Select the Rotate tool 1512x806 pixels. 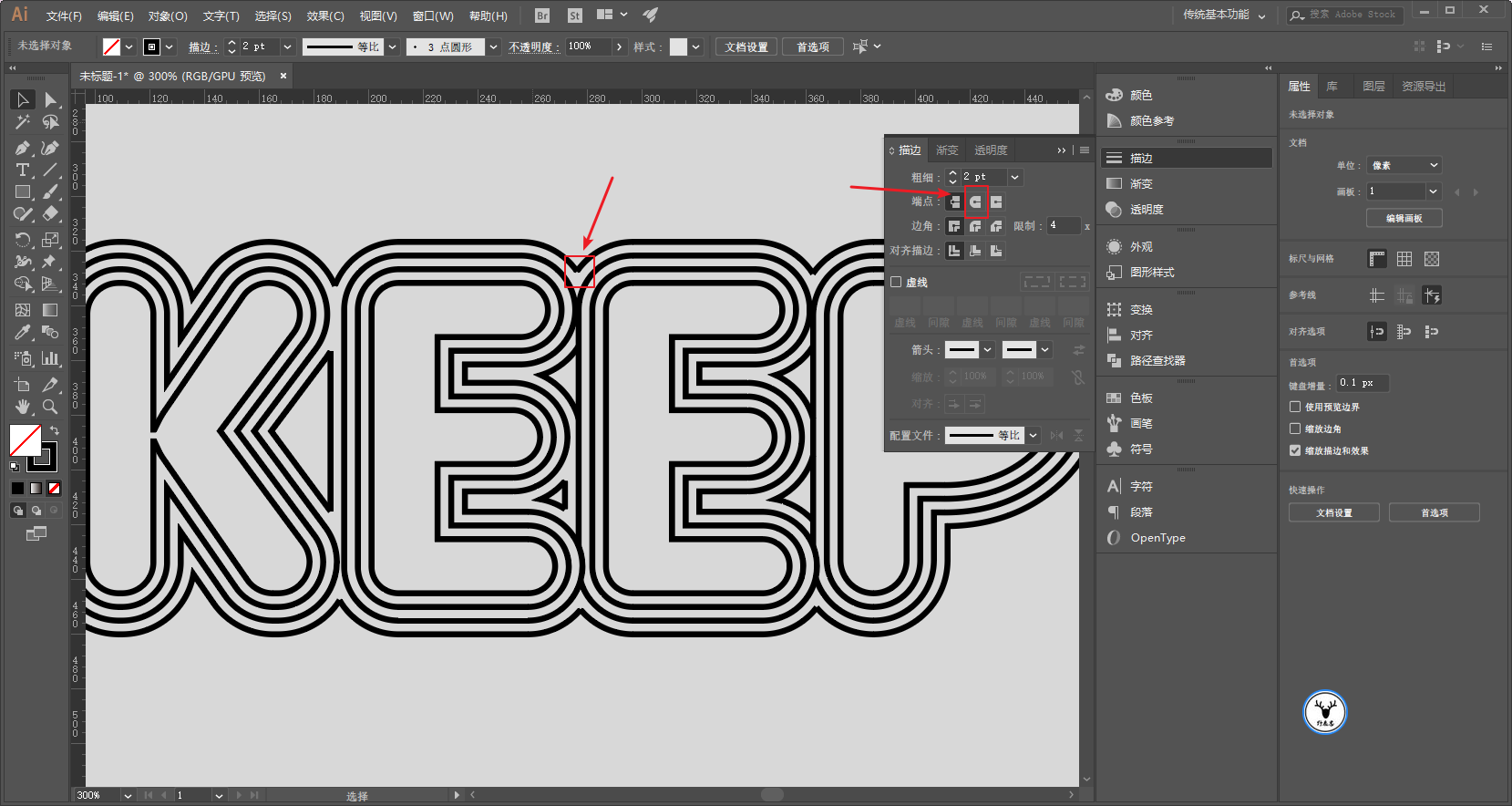tap(23, 240)
